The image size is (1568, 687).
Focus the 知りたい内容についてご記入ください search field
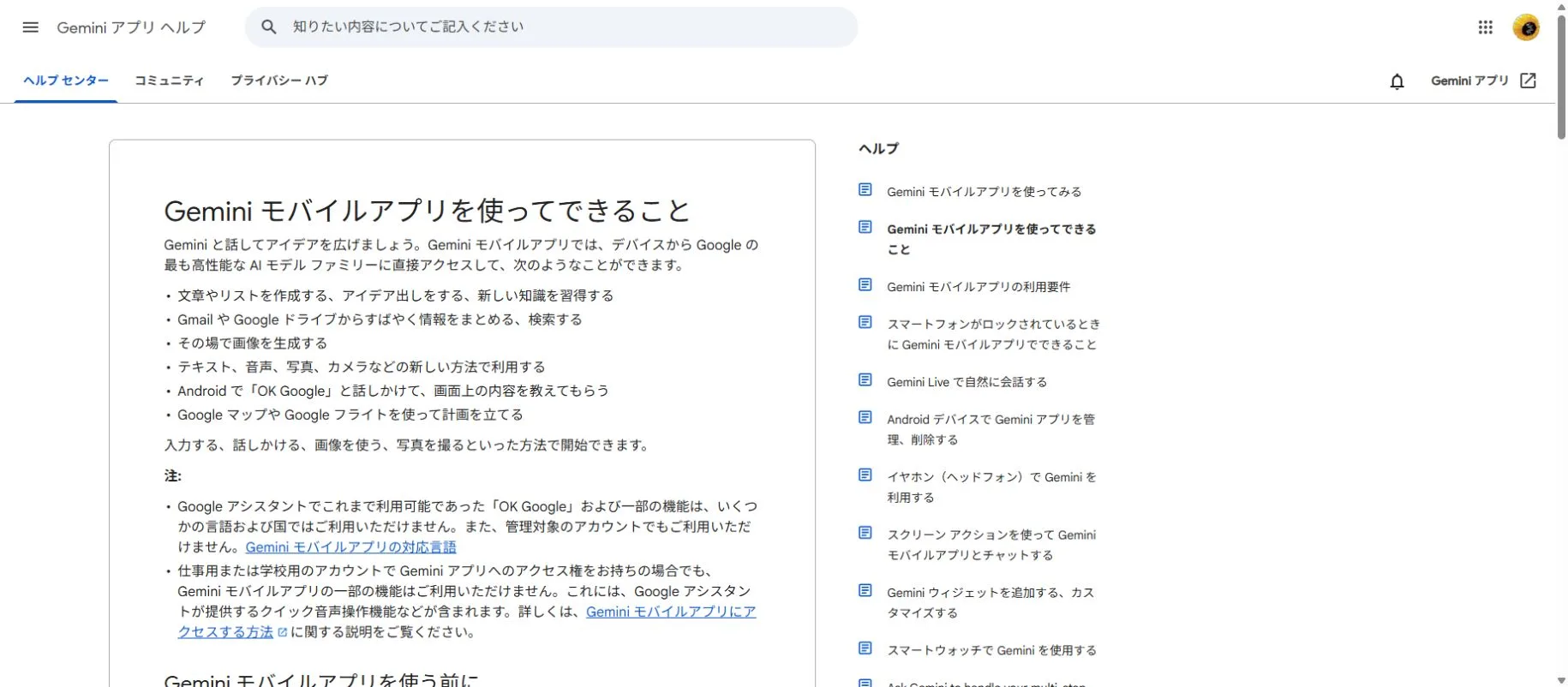(x=551, y=27)
